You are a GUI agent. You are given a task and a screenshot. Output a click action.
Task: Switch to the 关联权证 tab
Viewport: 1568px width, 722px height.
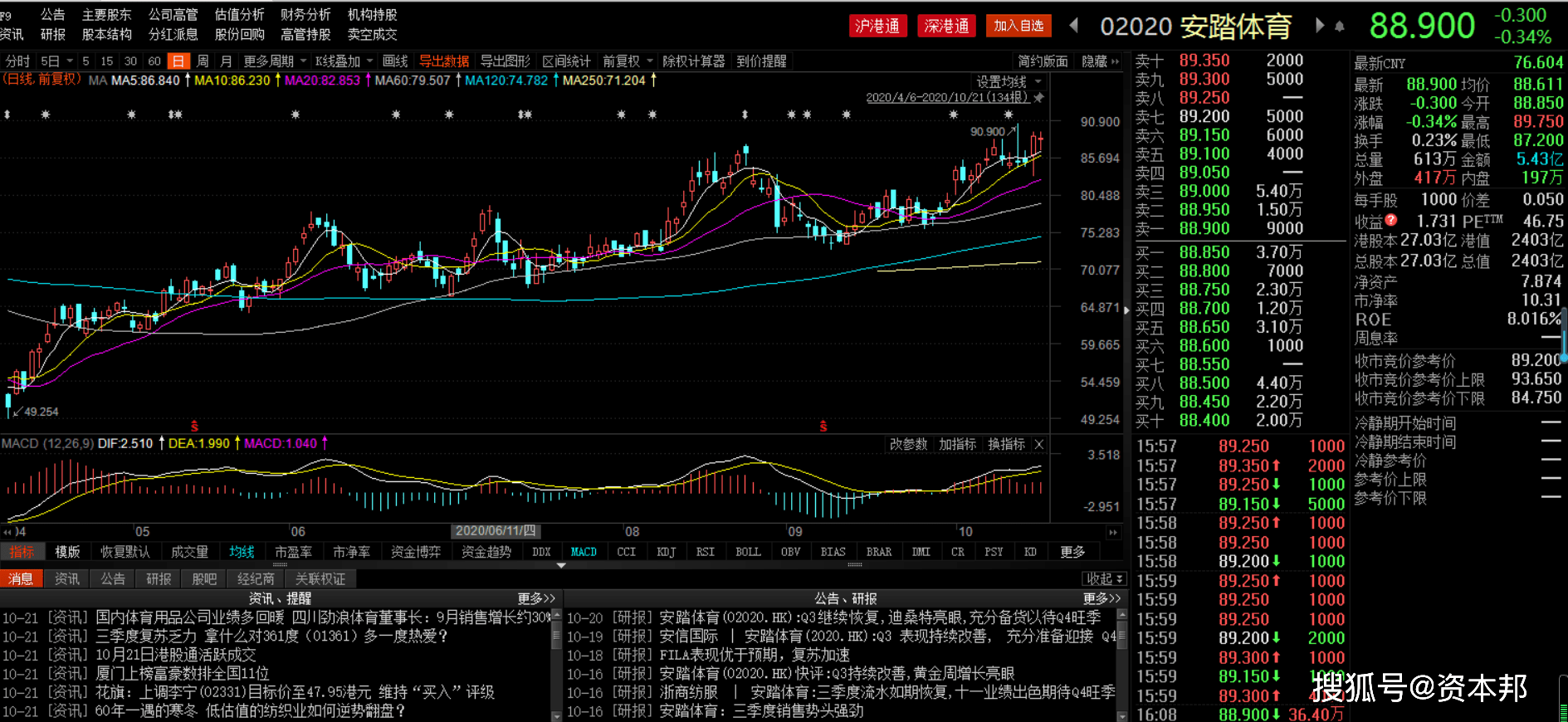pos(320,578)
